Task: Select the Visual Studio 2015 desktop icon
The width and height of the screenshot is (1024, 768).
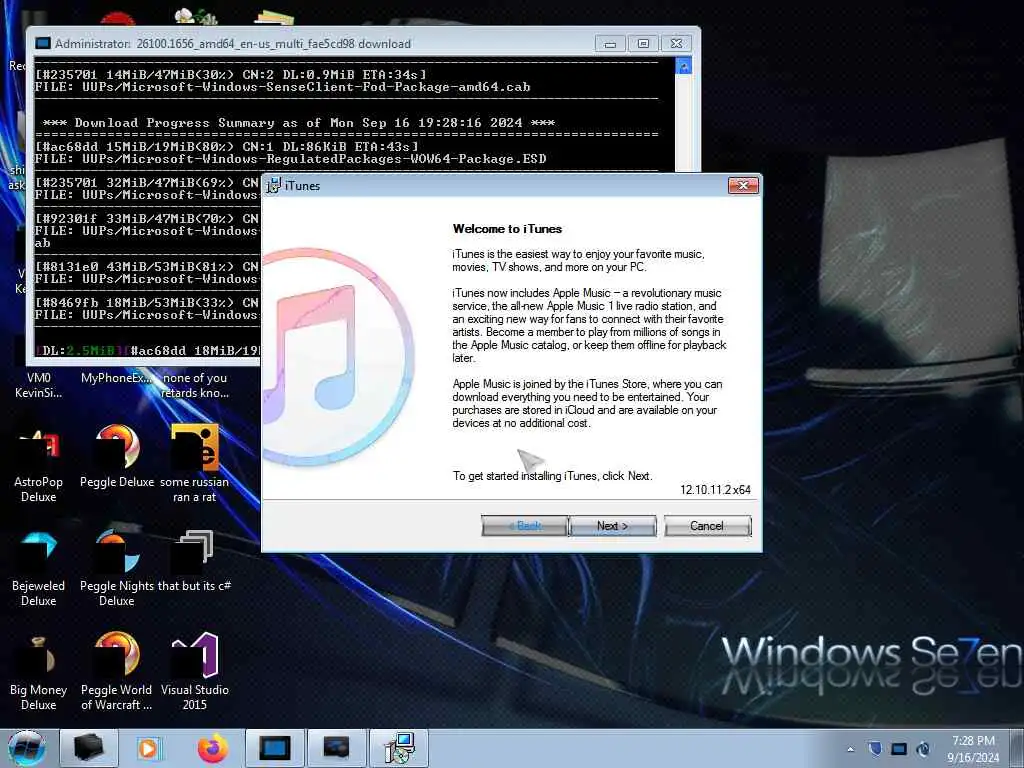Action: [x=195, y=673]
